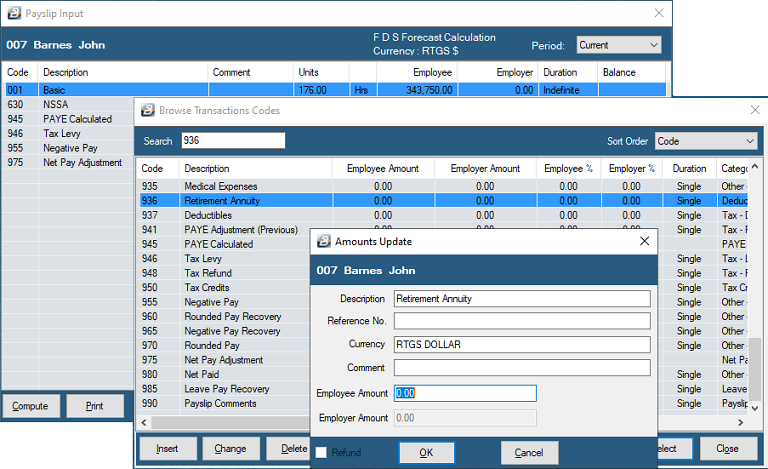768x469 pixels.
Task: Select Tax Levy row in Payslip Input
Action: tap(69, 133)
